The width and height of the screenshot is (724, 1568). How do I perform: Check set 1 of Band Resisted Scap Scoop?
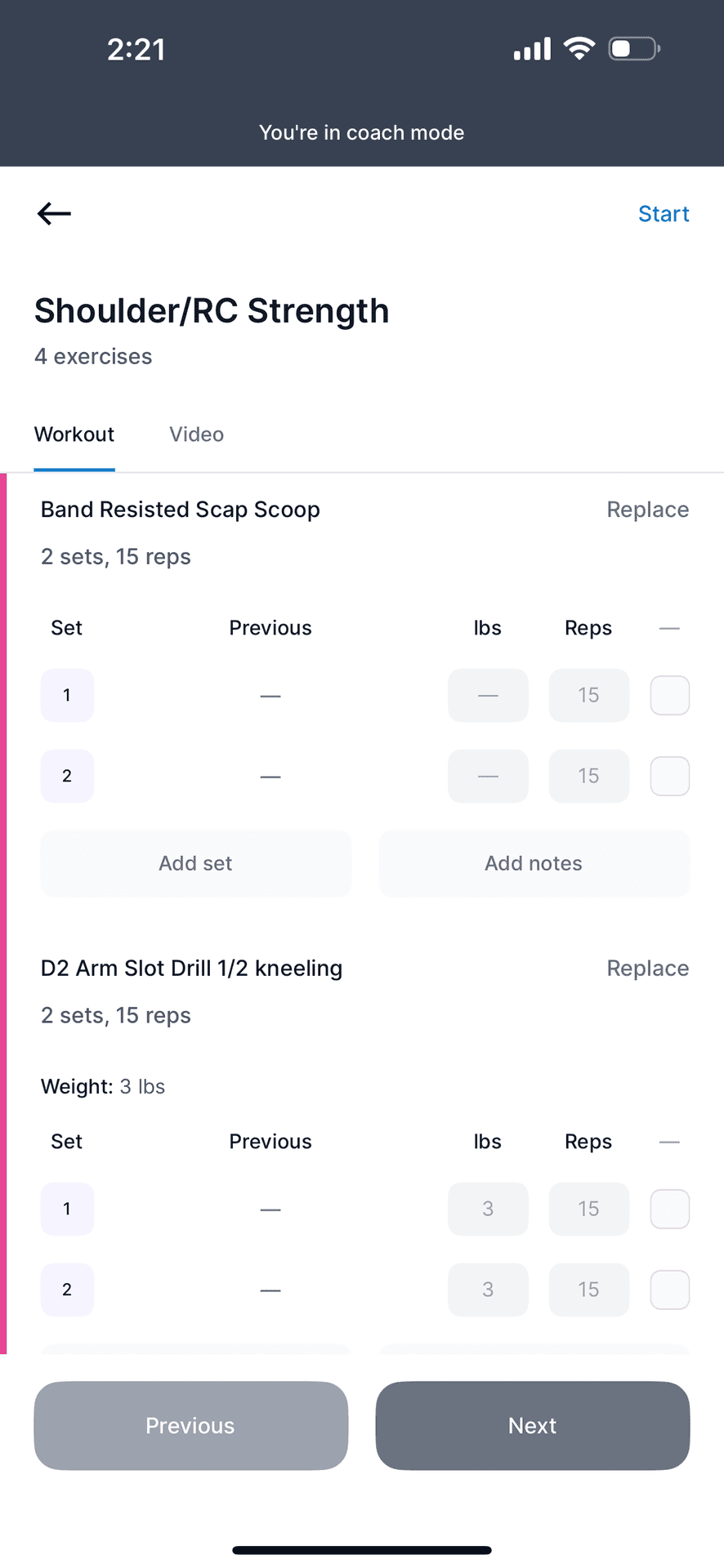[669, 696]
